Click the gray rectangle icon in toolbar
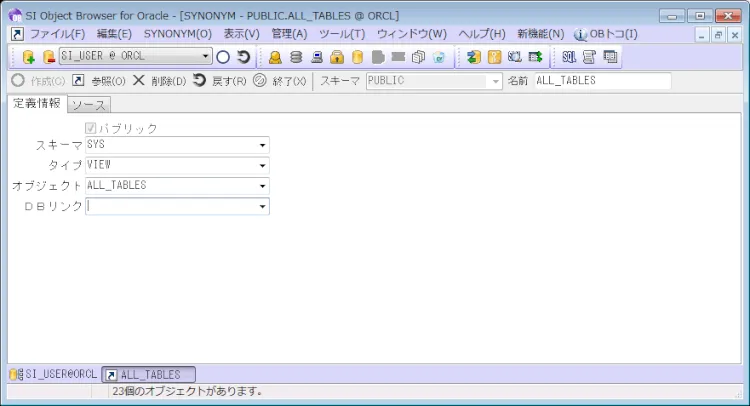Image resolution: width=750 pixels, height=406 pixels. [x=398, y=57]
